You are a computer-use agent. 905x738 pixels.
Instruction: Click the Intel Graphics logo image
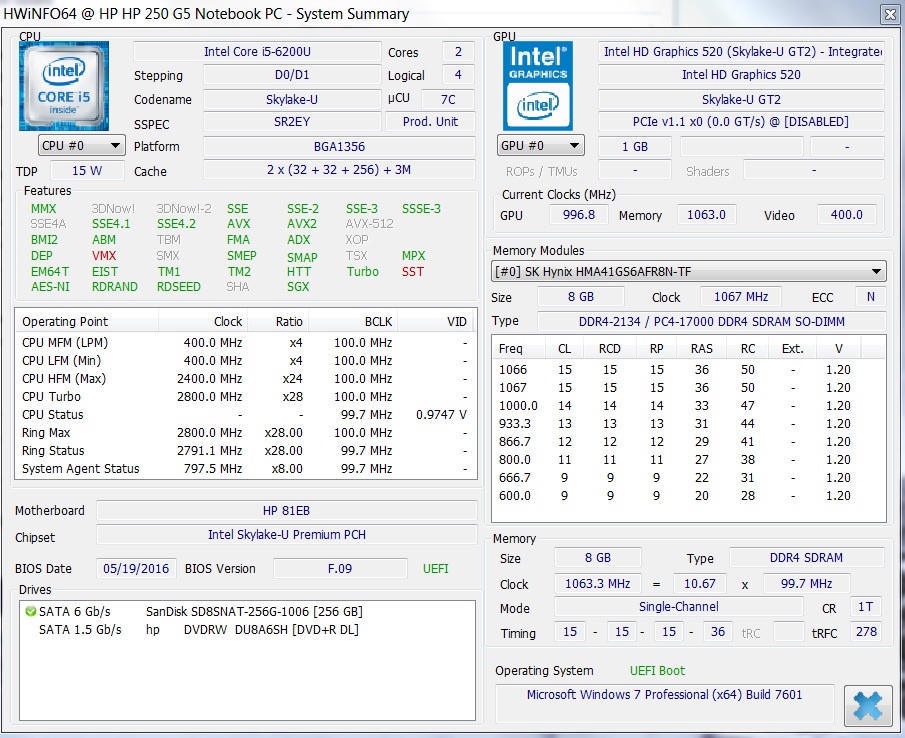(538, 86)
